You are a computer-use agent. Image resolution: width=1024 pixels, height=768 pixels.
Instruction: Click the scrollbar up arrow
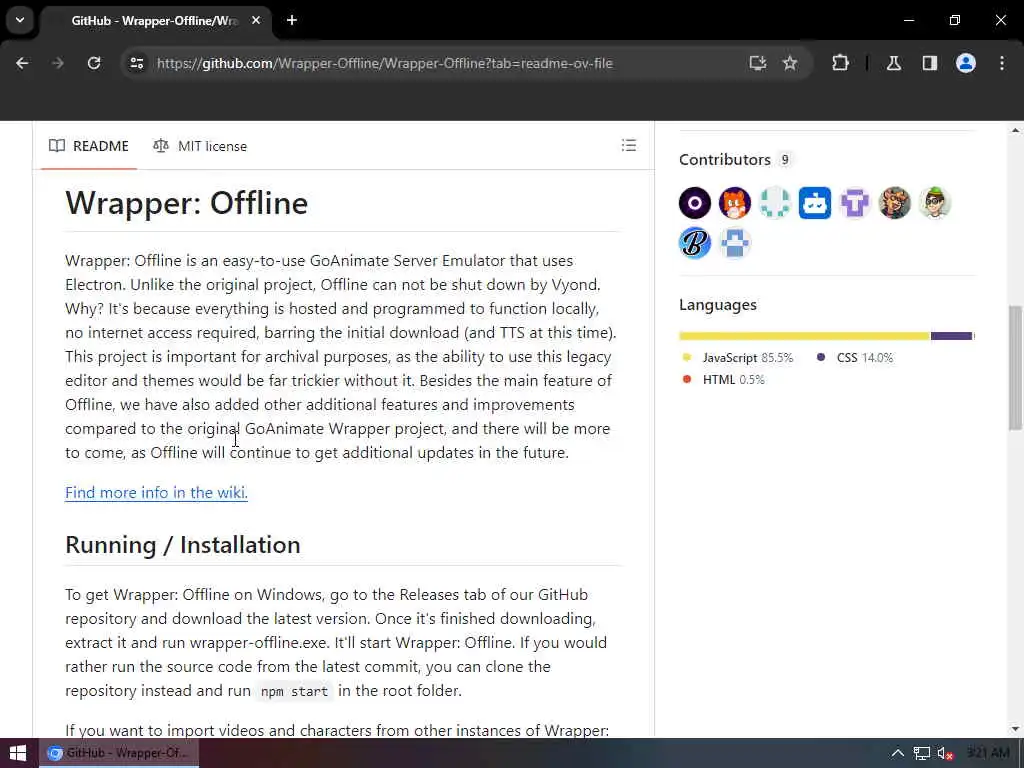coord(1016,131)
